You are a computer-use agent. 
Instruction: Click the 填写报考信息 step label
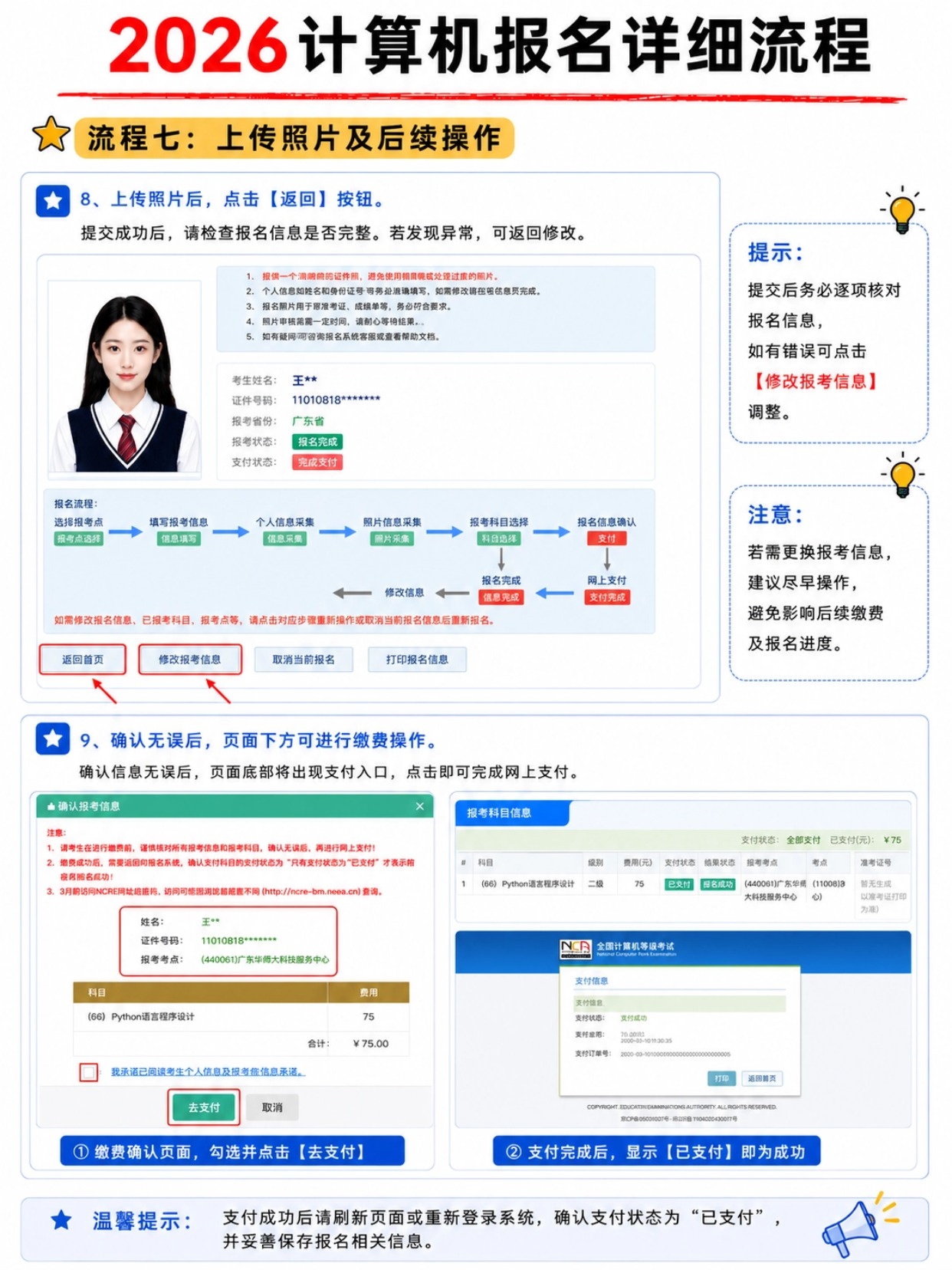179,521
